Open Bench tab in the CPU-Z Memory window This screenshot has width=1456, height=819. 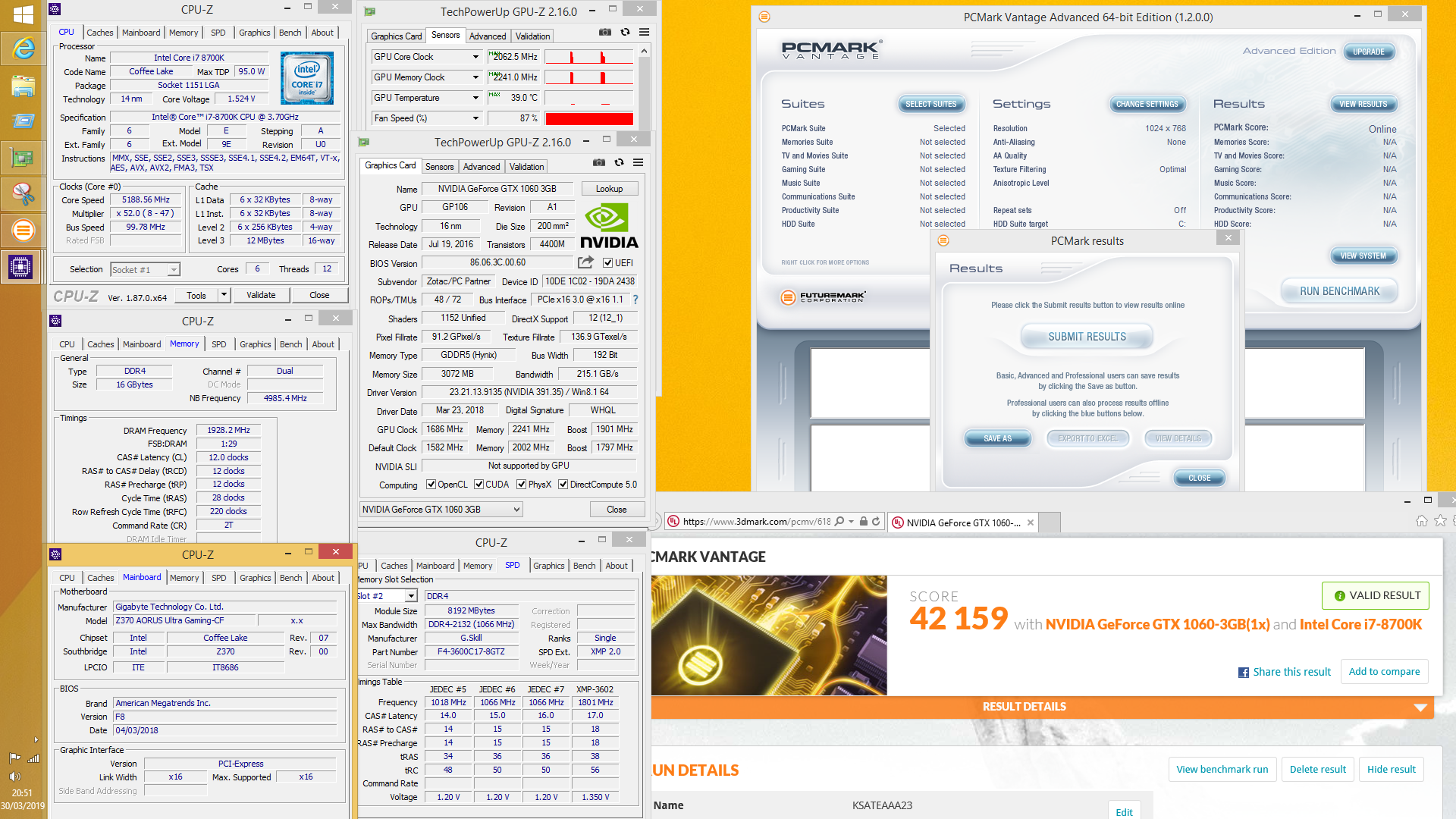[x=290, y=344]
